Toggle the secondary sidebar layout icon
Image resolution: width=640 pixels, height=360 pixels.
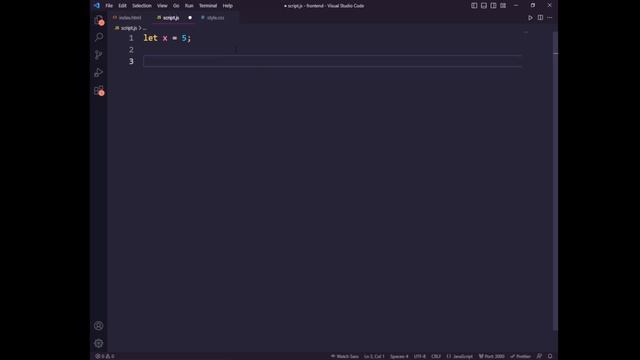pos(493,6)
